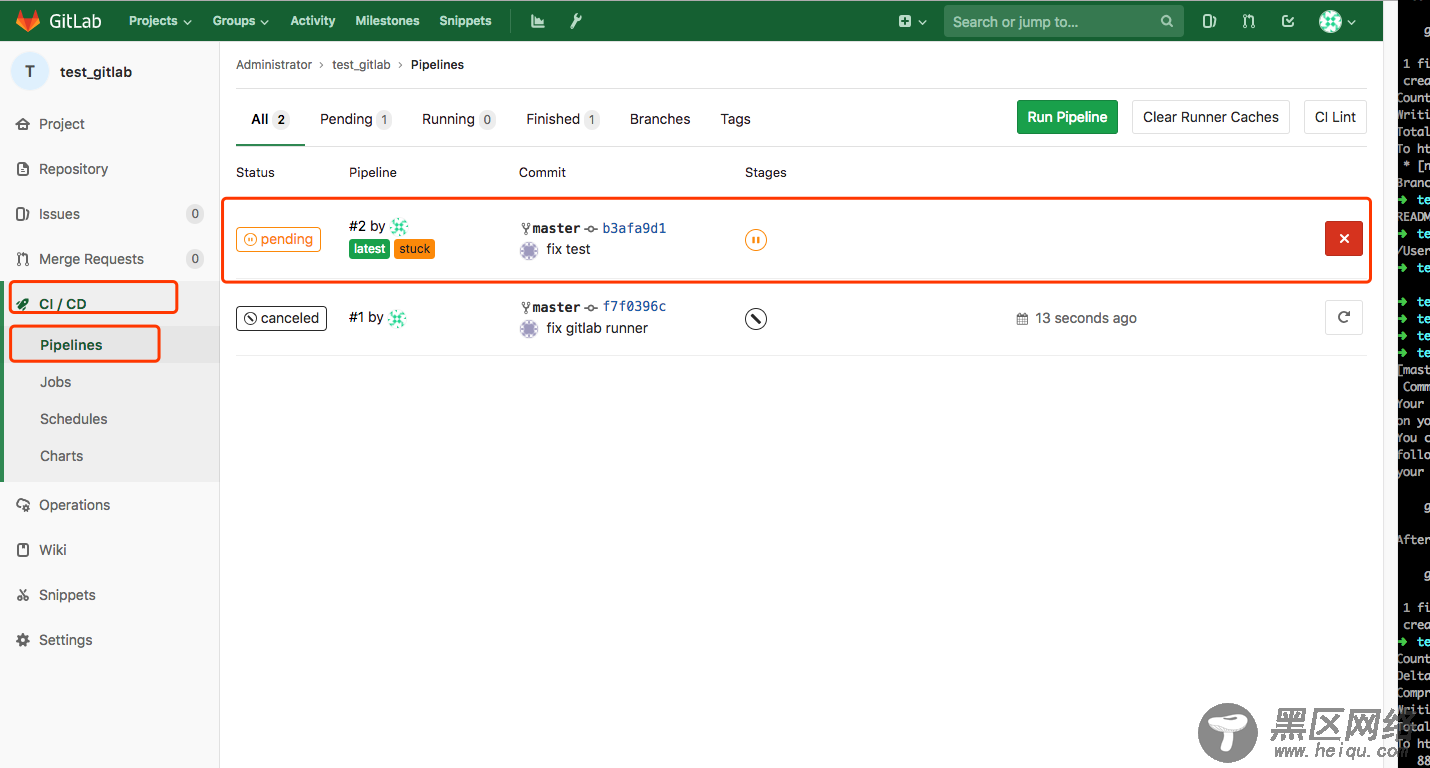Image resolution: width=1430 pixels, height=768 pixels.
Task: Switch to the Running tab
Action: (458, 119)
